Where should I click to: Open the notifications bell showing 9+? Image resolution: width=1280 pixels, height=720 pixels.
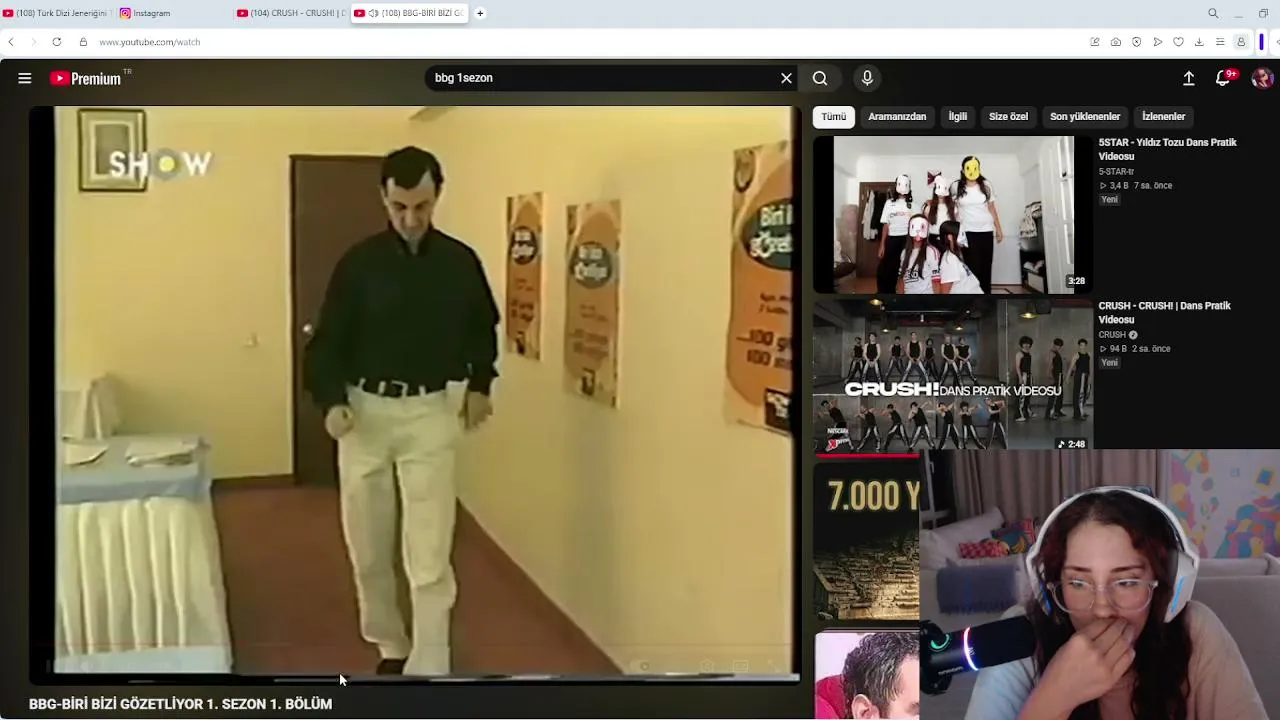point(1223,78)
